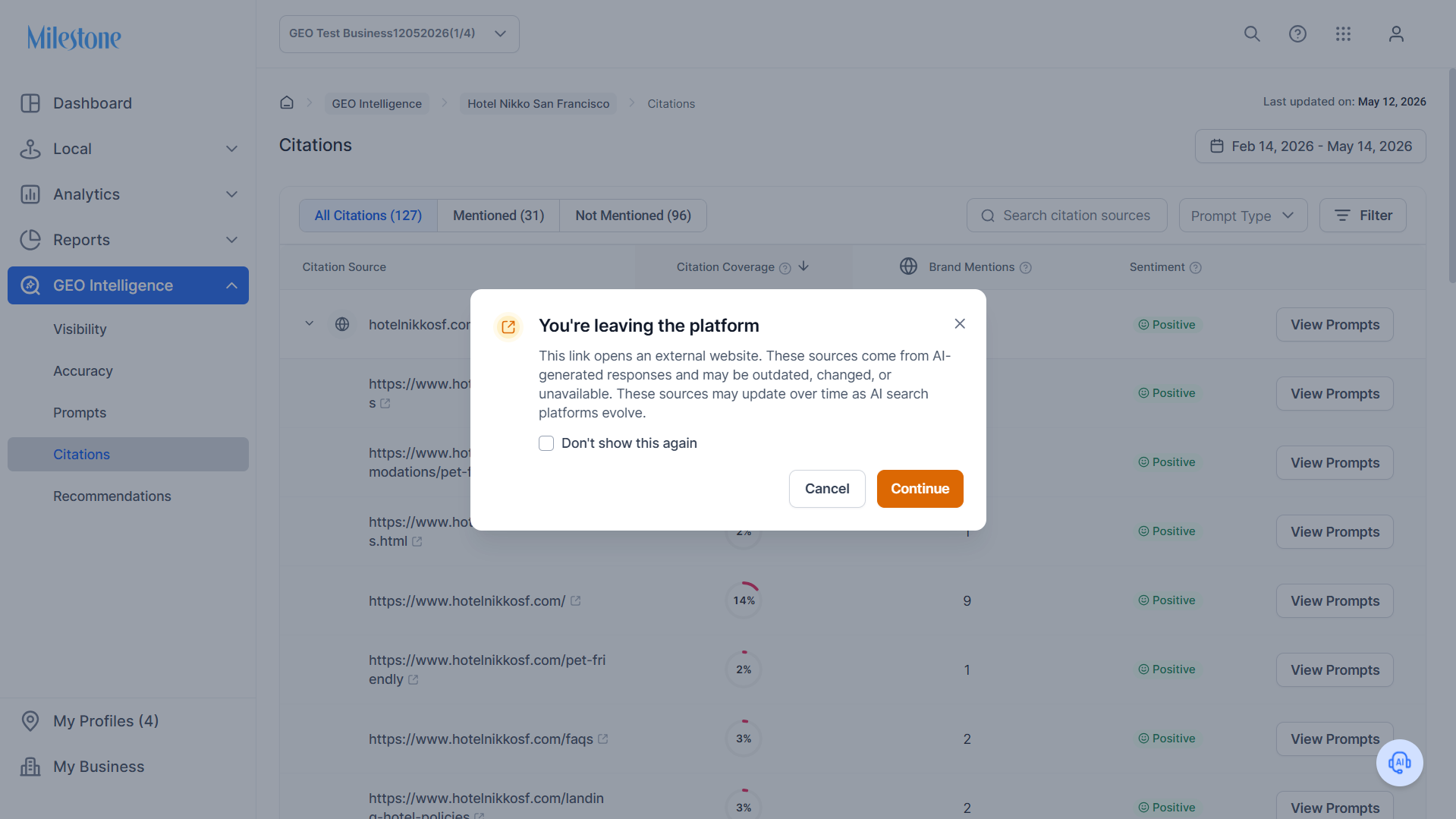Click the Positive sentiment badge for faqs
The height and width of the screenshot is (819, 1456).
(1166, 739)
